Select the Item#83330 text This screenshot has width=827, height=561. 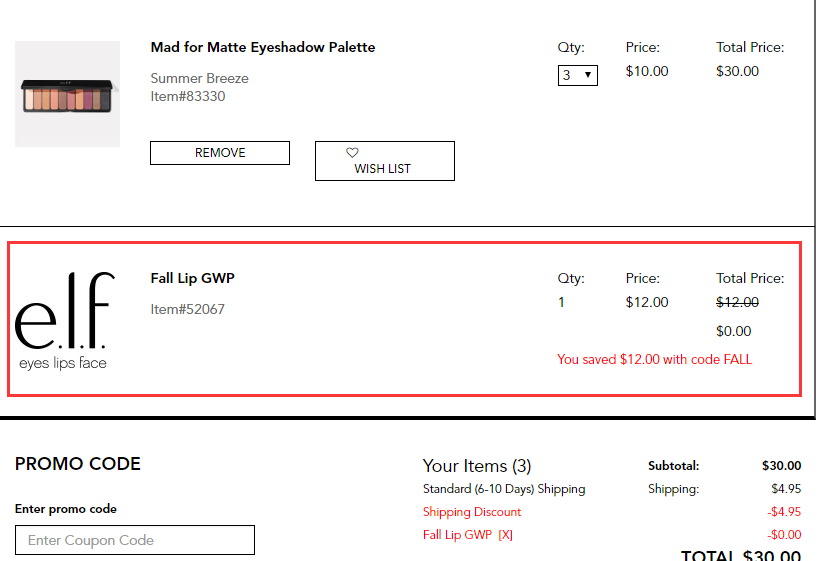pos(188,96)
